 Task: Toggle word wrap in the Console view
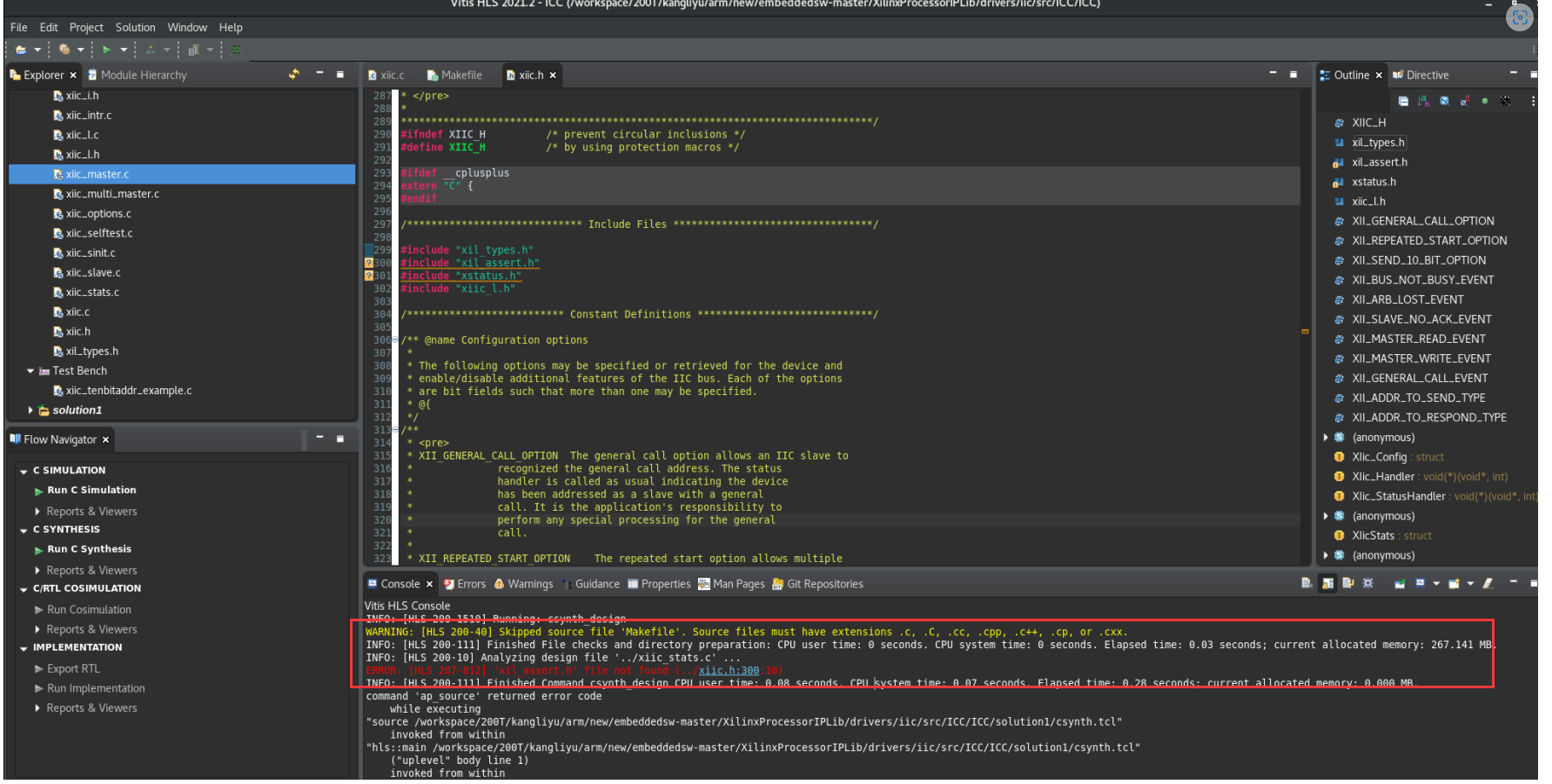[1347, 585]
